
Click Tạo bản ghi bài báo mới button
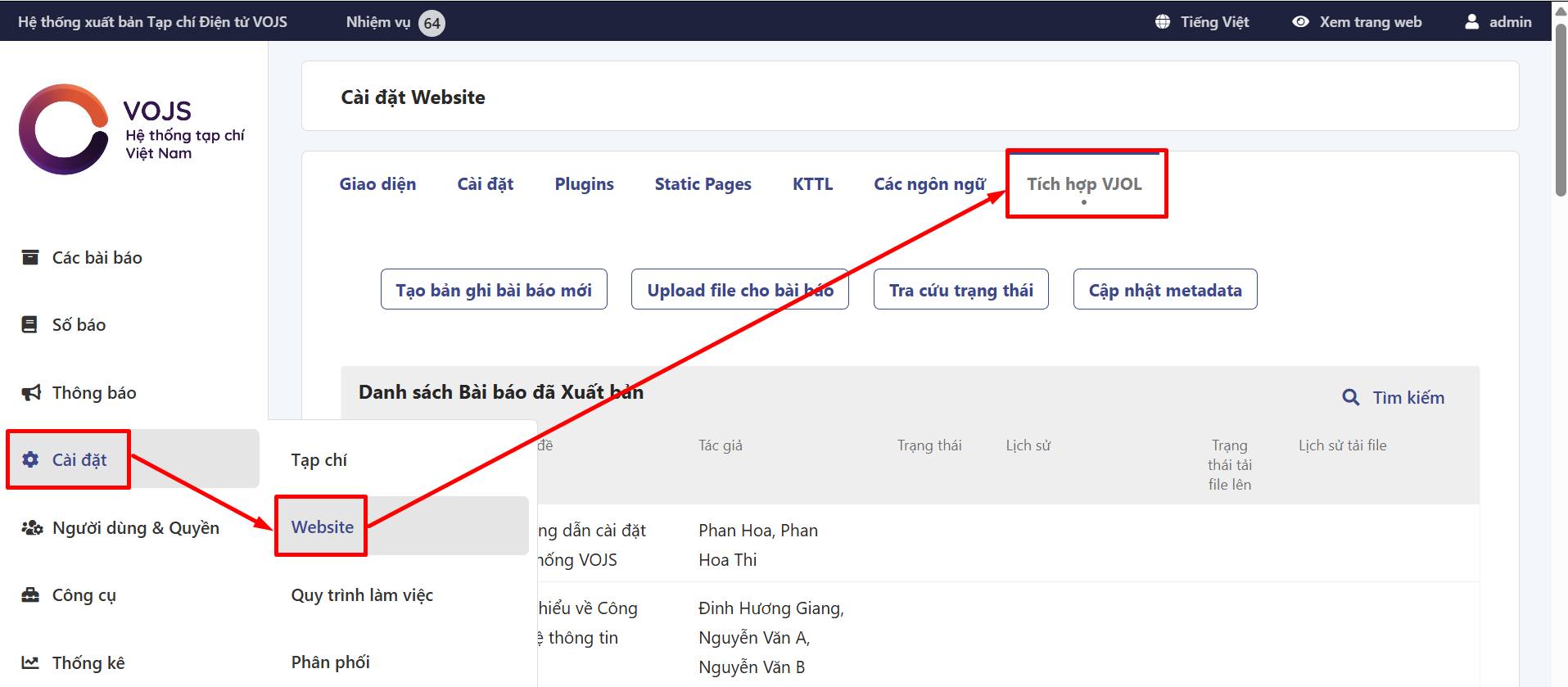pyautogui.click(x=494, y=290)
